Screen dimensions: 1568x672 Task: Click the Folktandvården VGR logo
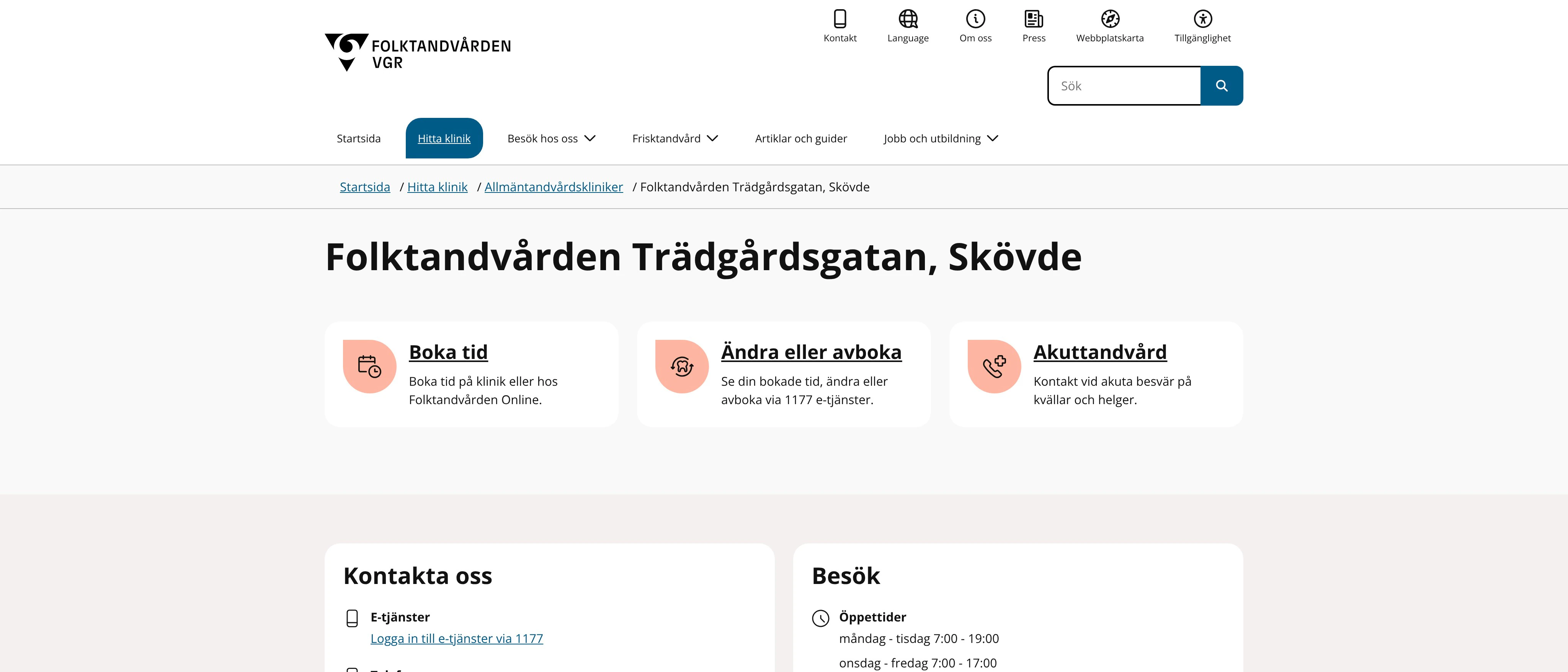point(418,52)
